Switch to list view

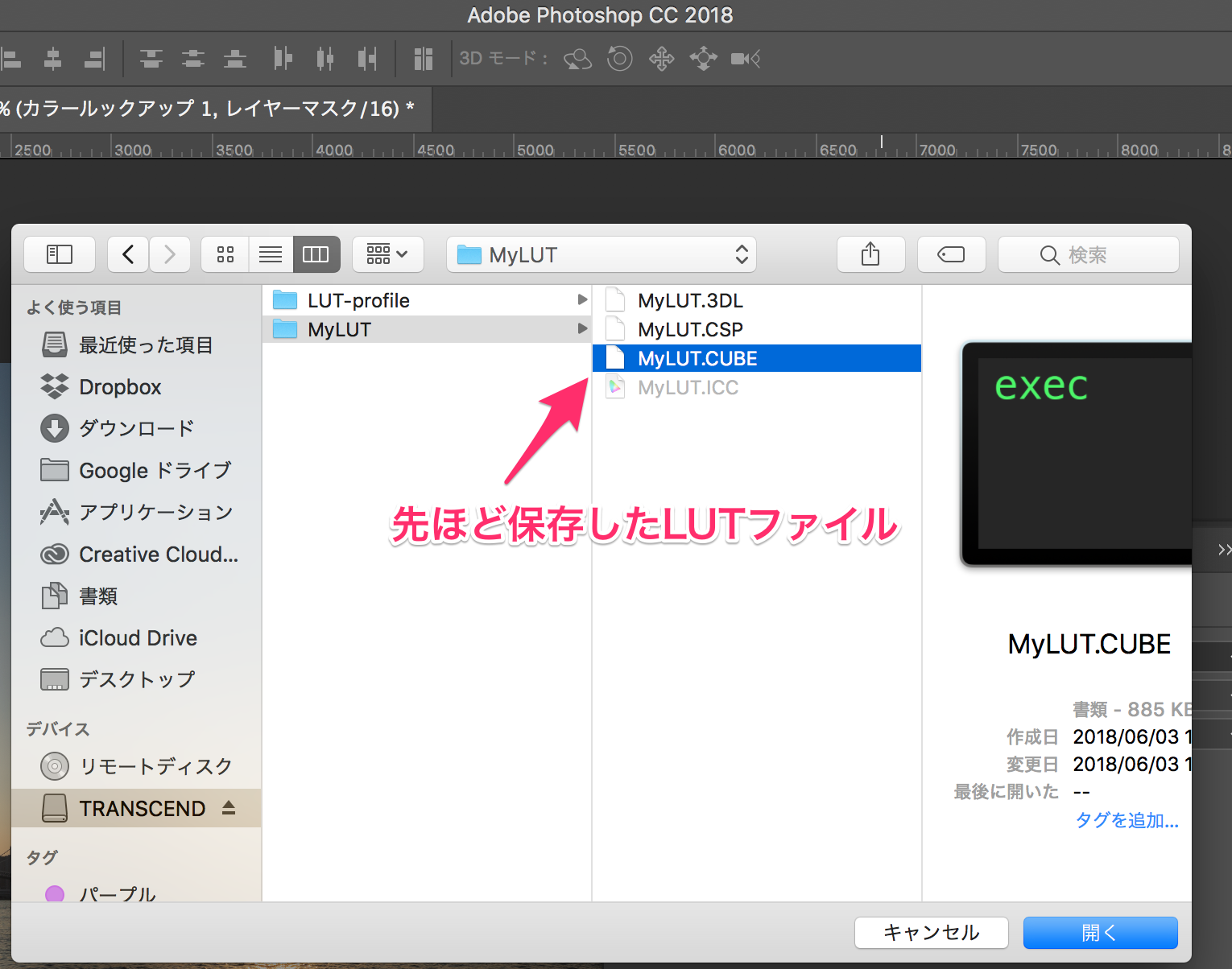click(271, 255)
